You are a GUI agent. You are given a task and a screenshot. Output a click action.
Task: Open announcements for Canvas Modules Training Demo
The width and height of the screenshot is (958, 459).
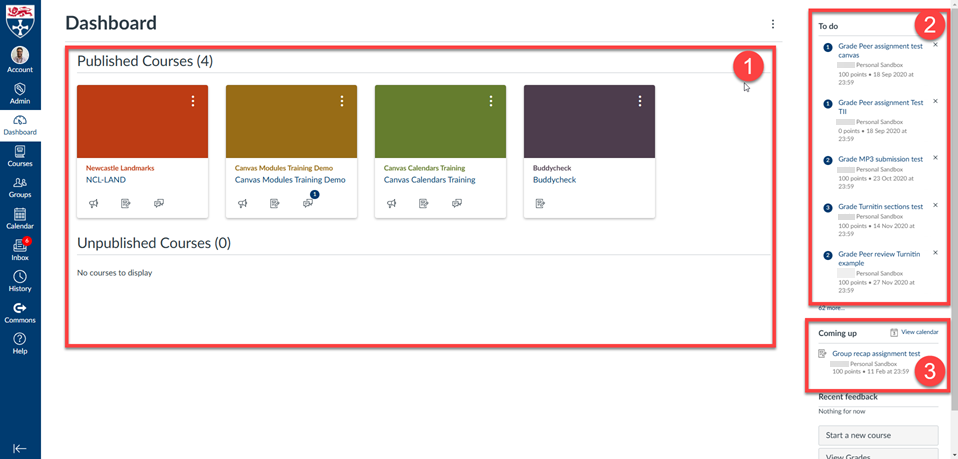243,204
